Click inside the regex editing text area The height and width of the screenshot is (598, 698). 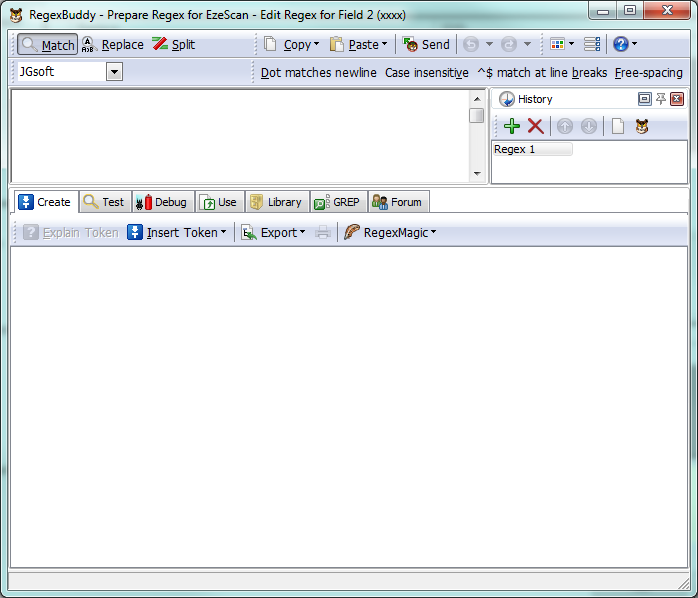point(238,136)
